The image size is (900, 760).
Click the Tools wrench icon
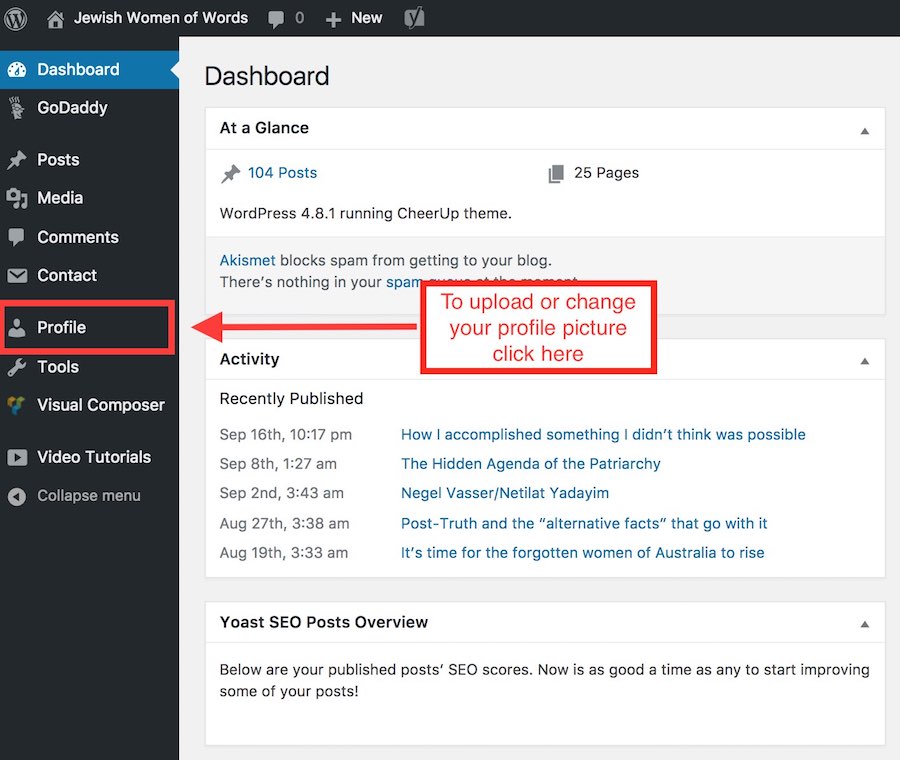click(x=17, y=367)
